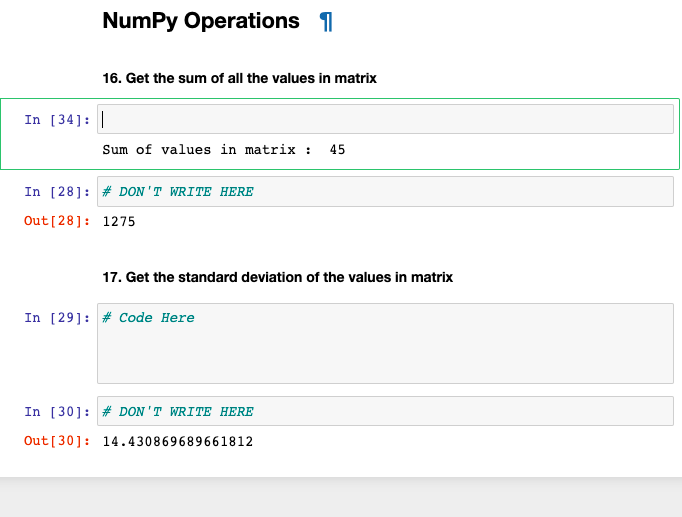This screenshot has width=682, height=517.
Task: Click the In [34] prompt label
Action: [x=57, y=120]
